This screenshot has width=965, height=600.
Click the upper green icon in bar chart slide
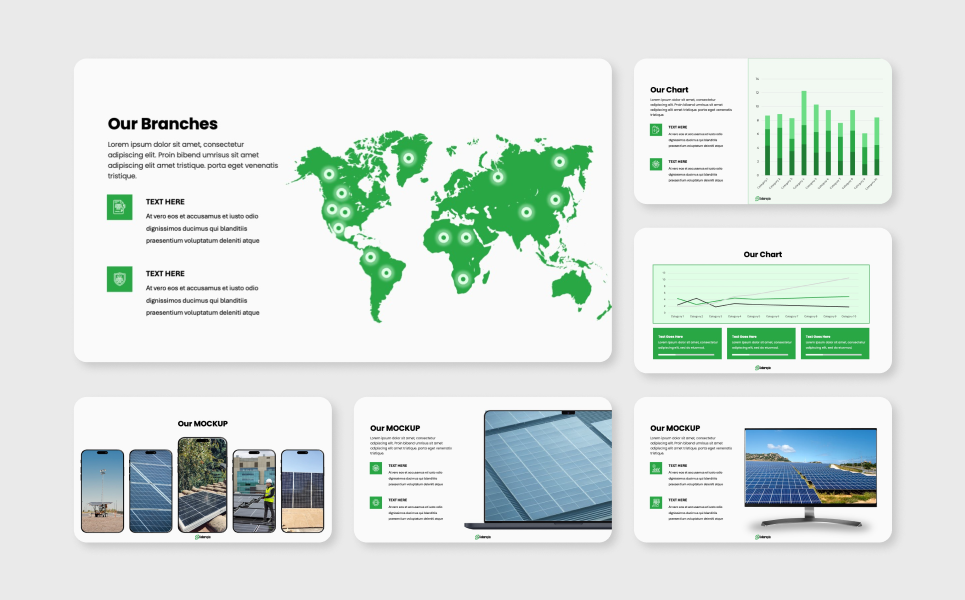click(x=656, y=130)
